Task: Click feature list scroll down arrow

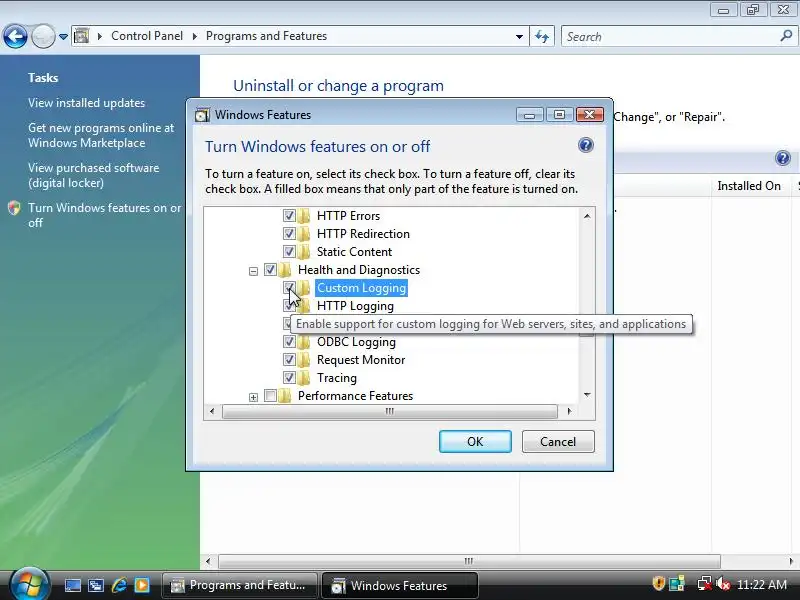Action: (x=587, y=395)
